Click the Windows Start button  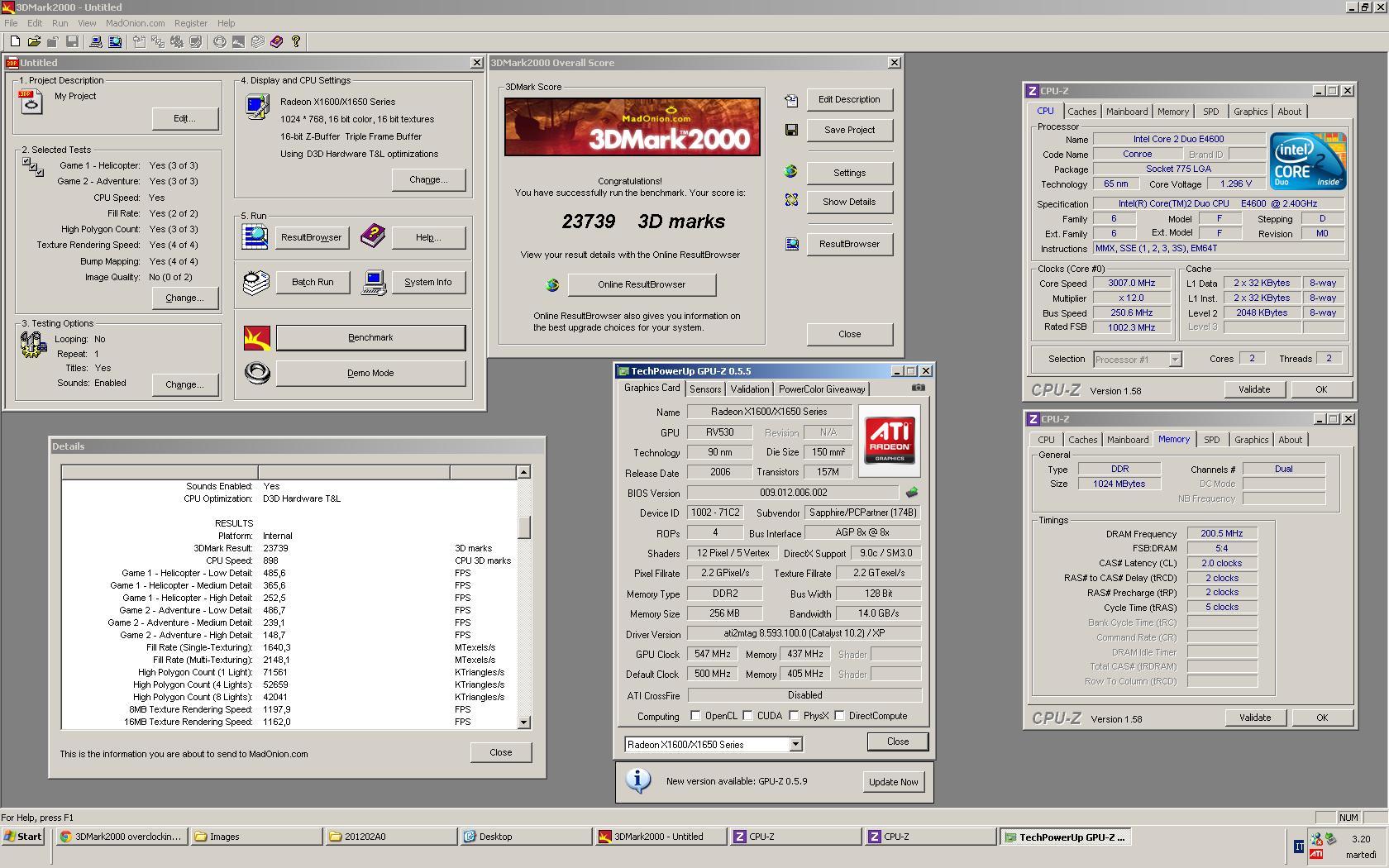coord(23,837)
